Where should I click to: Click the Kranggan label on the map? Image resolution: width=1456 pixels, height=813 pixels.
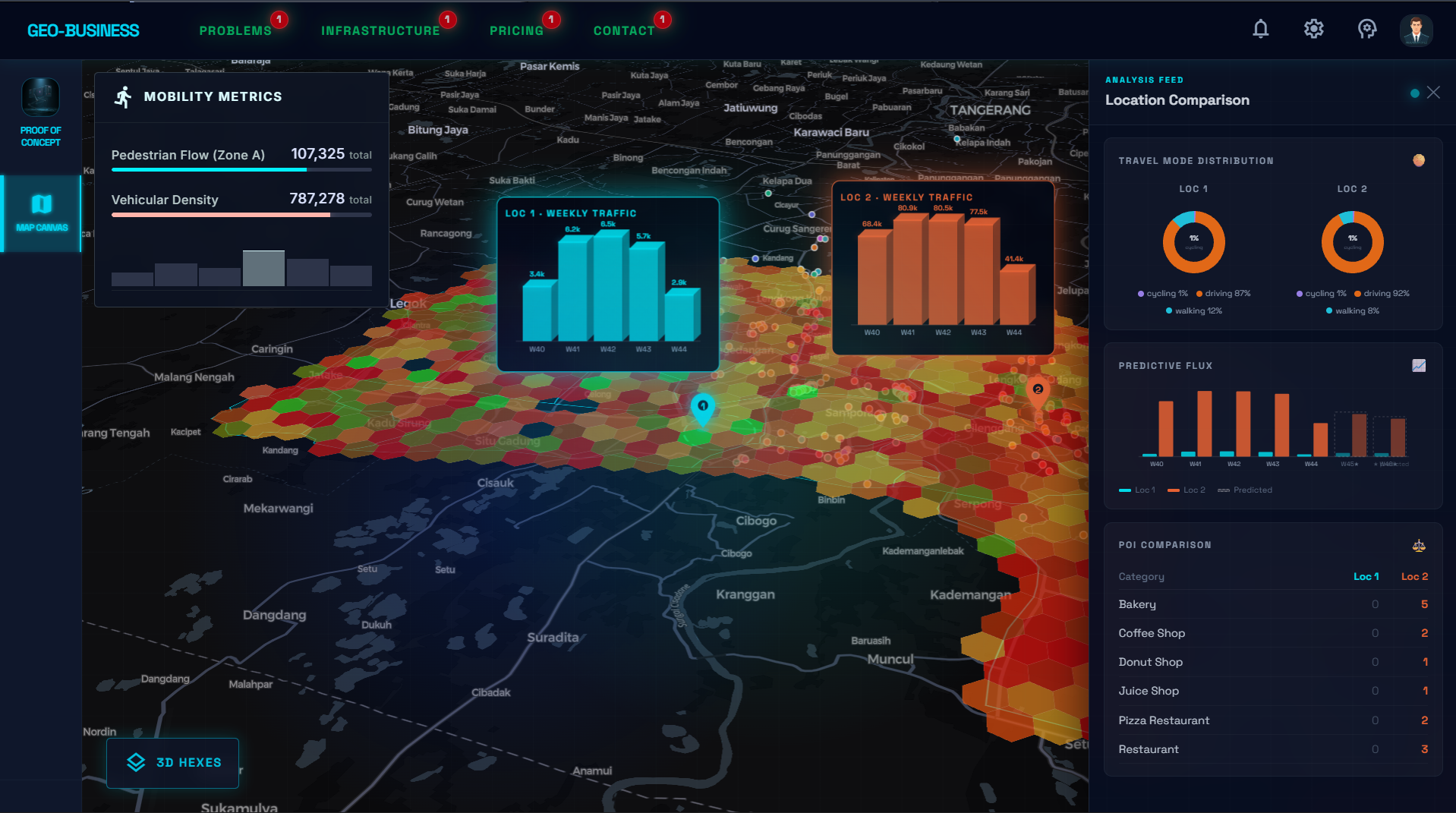[745, 594]
